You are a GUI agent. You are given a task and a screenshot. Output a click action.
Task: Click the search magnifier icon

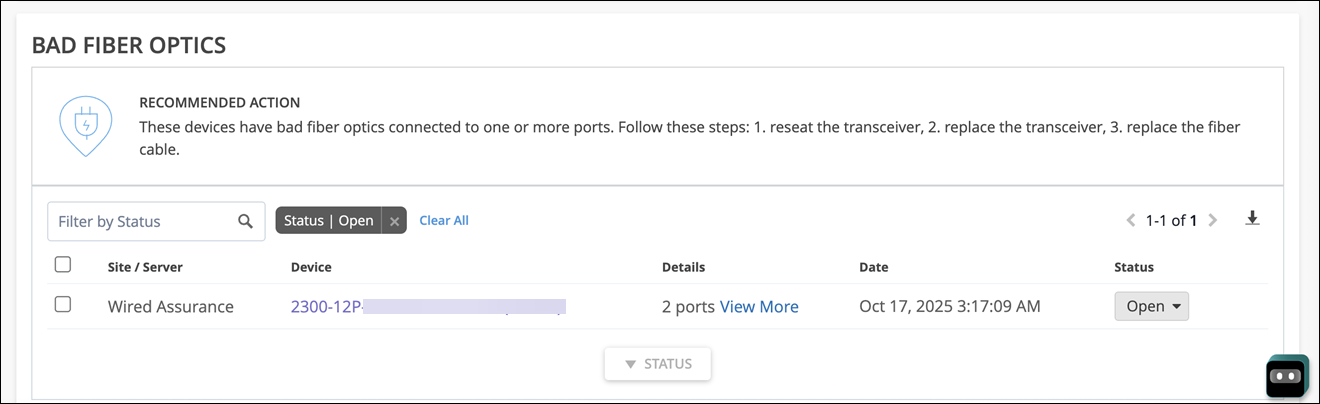(245, 221)
